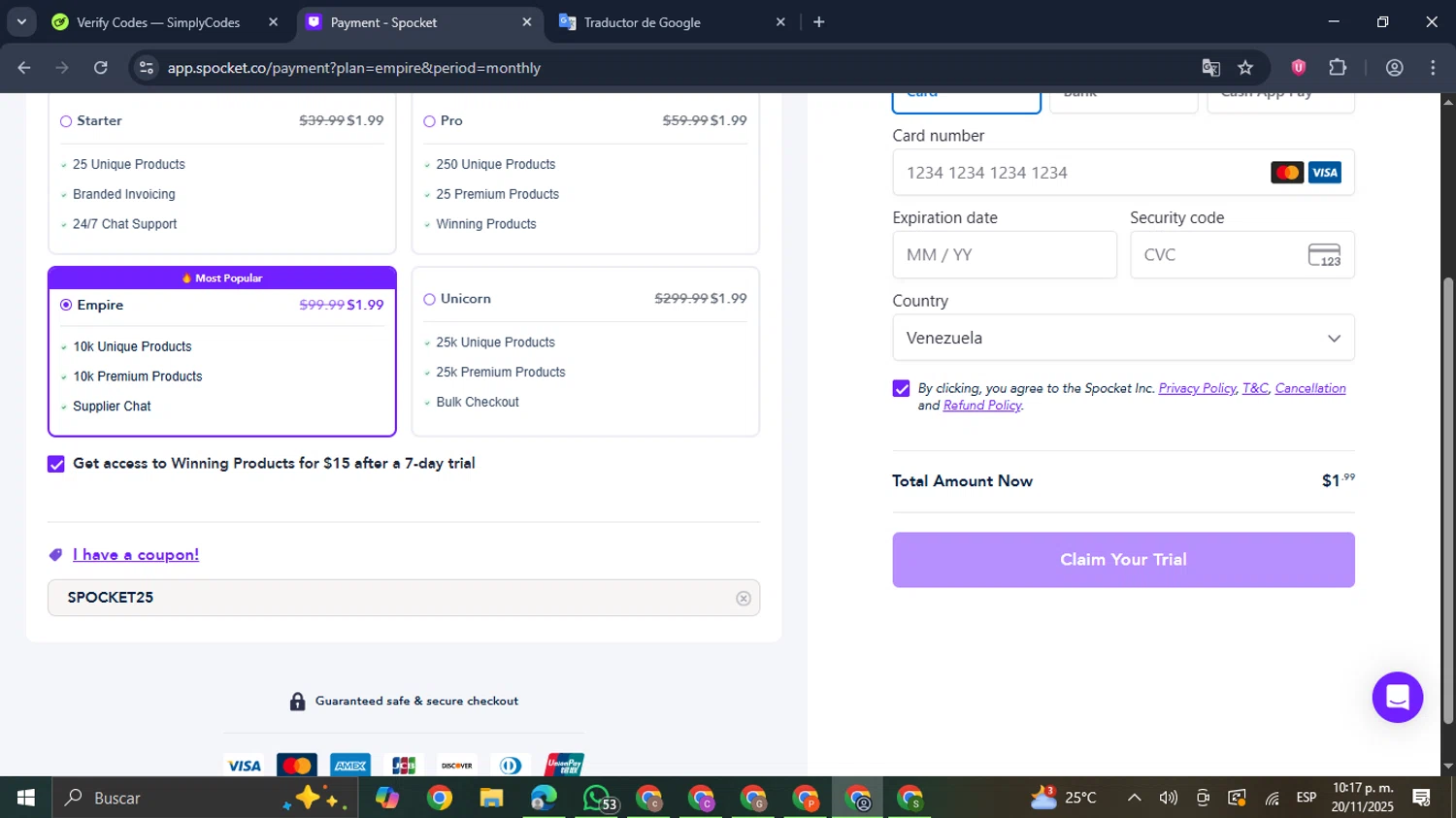Image resolution: width=1456 pixels, height=818 pixels.
Task: Close the Traductor de Google tab
Action: 780,21
